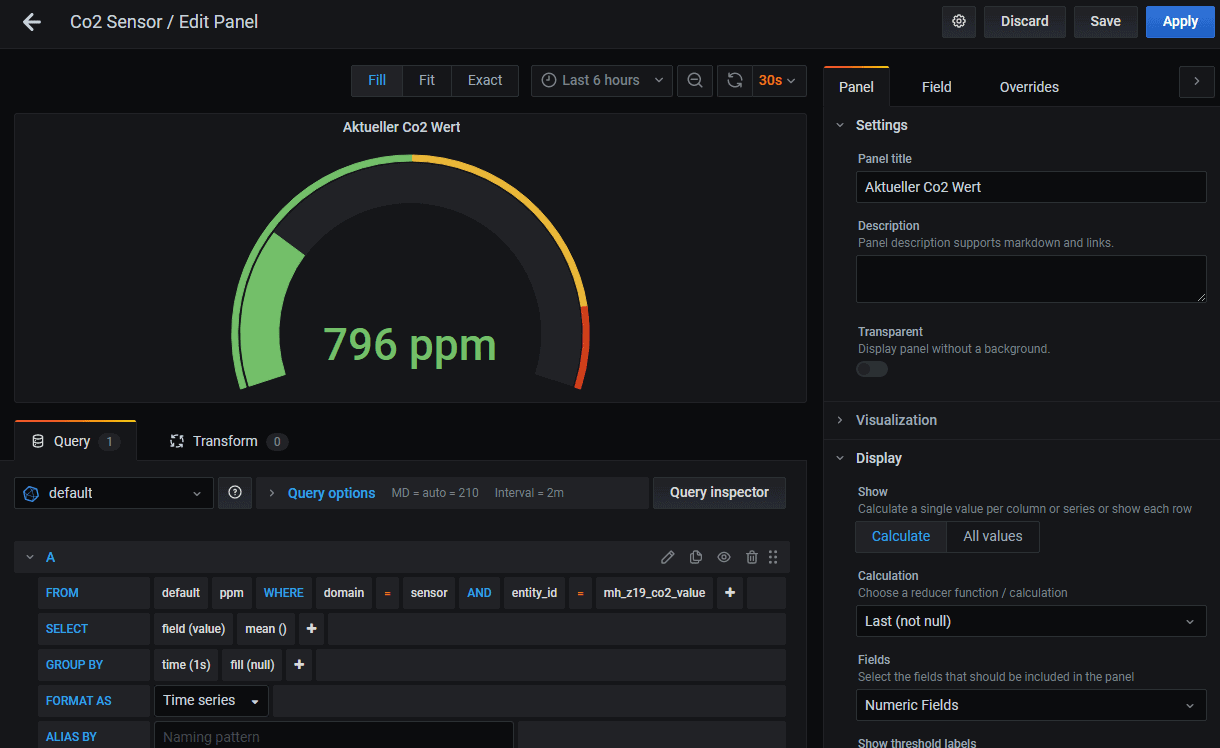The image size is (1220, 748).
Task: Expand the Visualization section
Action: [896, 420]
